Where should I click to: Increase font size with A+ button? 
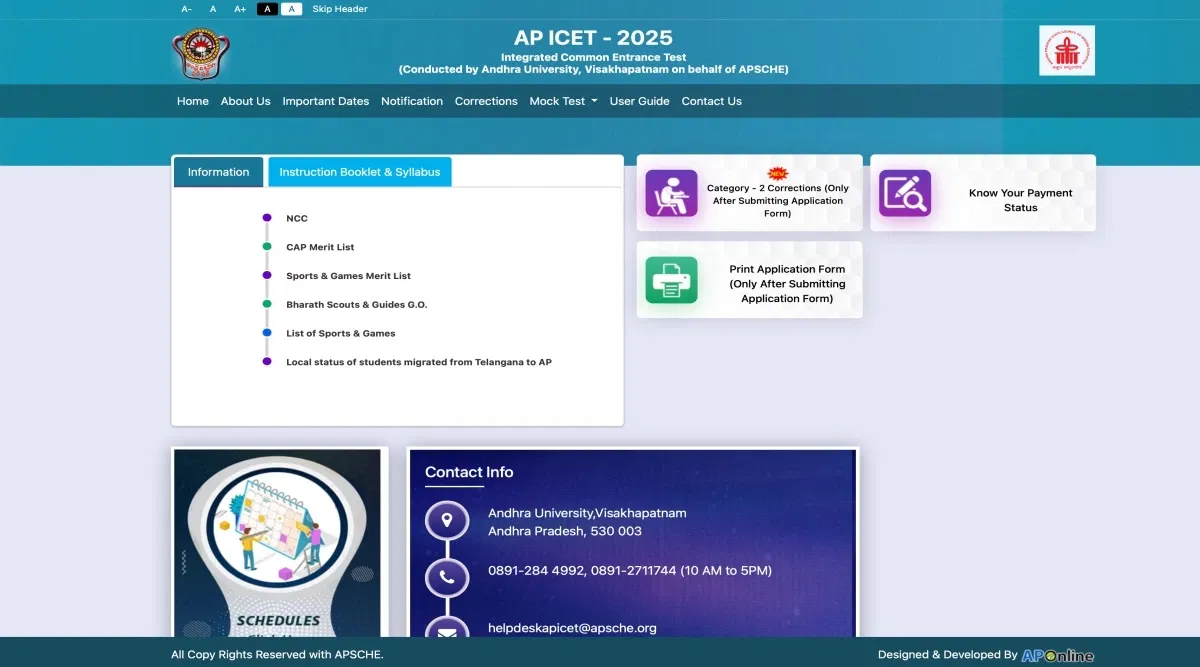pyautogui.click(x=240, y=9)
